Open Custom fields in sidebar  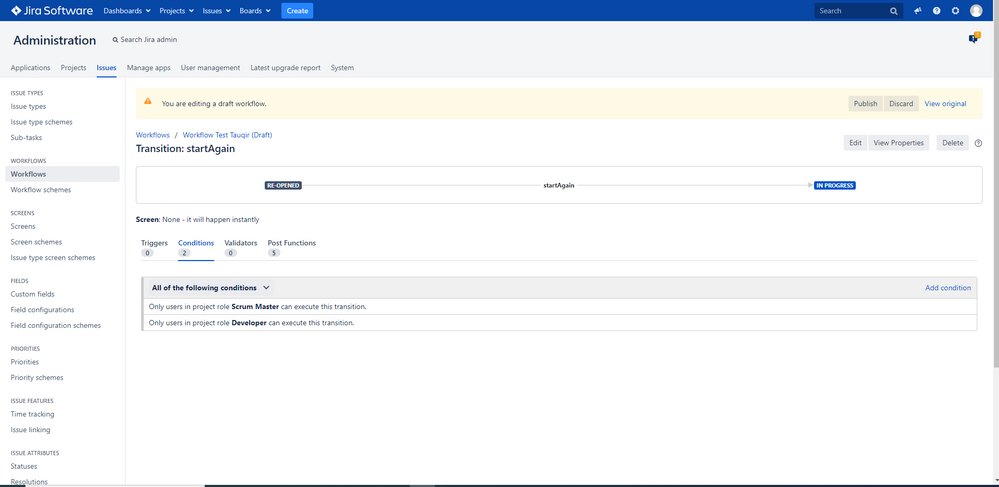(x=32, y=294)
